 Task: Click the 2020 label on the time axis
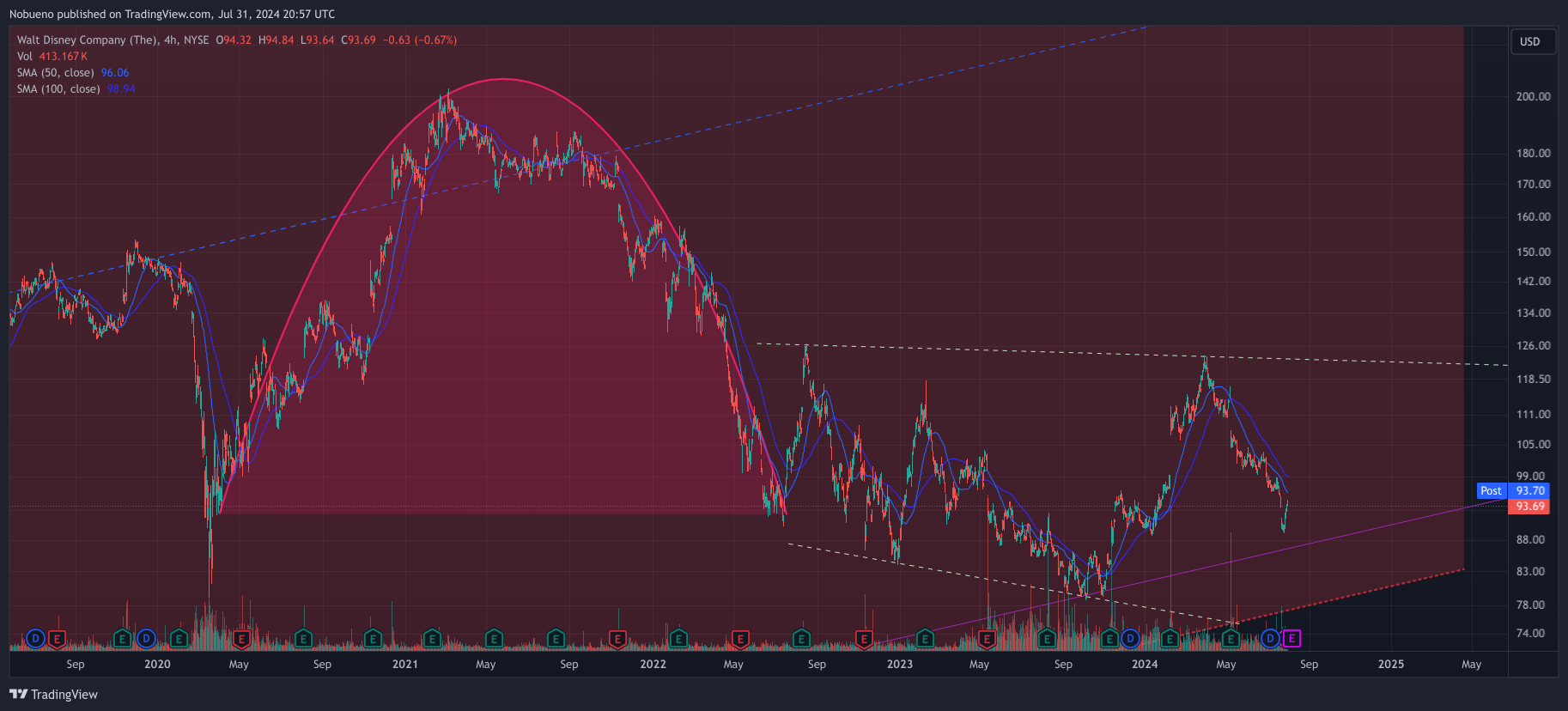coord(157,664)
